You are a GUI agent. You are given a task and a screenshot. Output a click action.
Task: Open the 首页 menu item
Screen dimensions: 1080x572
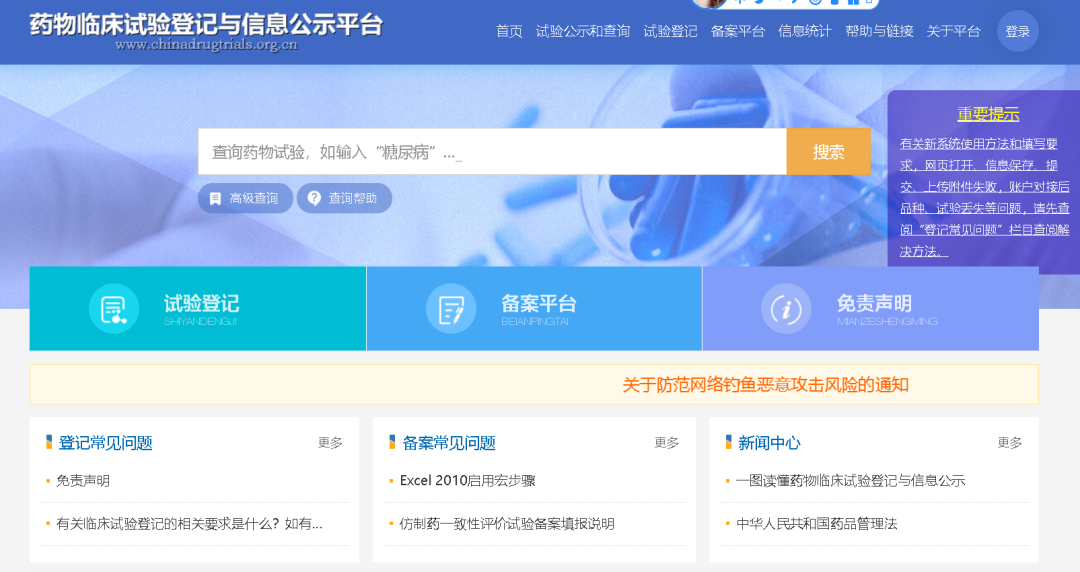coord(509,31)
